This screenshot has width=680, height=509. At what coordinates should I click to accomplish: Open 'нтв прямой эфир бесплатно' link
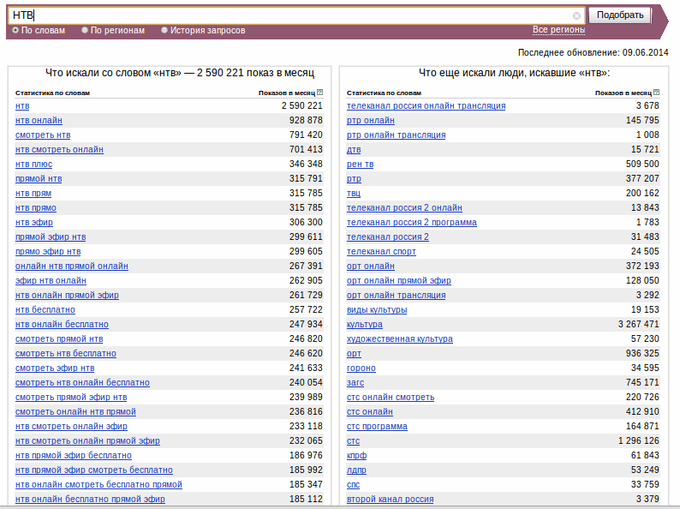click(73, 456)
